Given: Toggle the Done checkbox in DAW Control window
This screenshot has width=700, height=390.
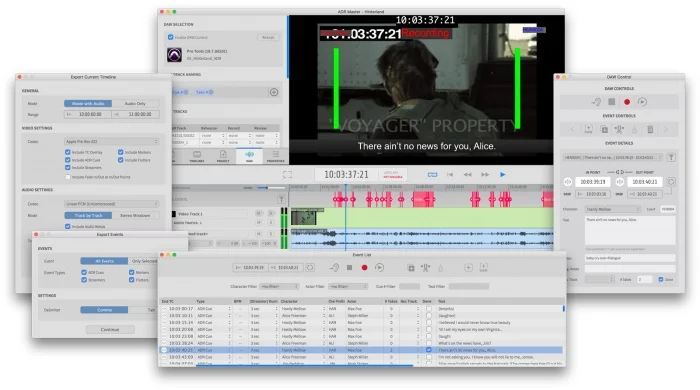Looking at the screenshot, I should tap(661, 279).
